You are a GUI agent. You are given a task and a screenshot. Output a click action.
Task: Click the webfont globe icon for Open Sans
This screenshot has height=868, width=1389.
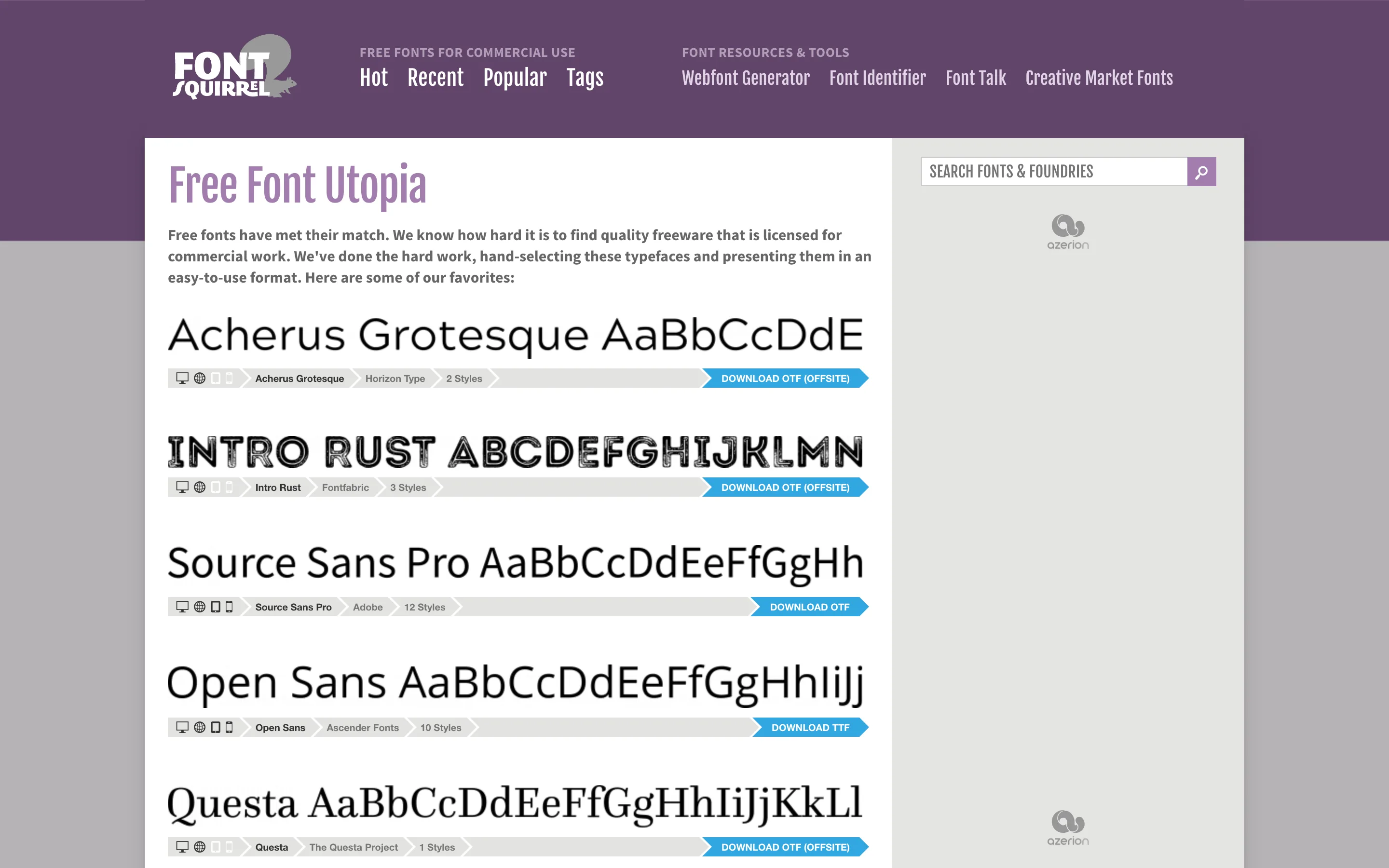(x=200, y=727)
